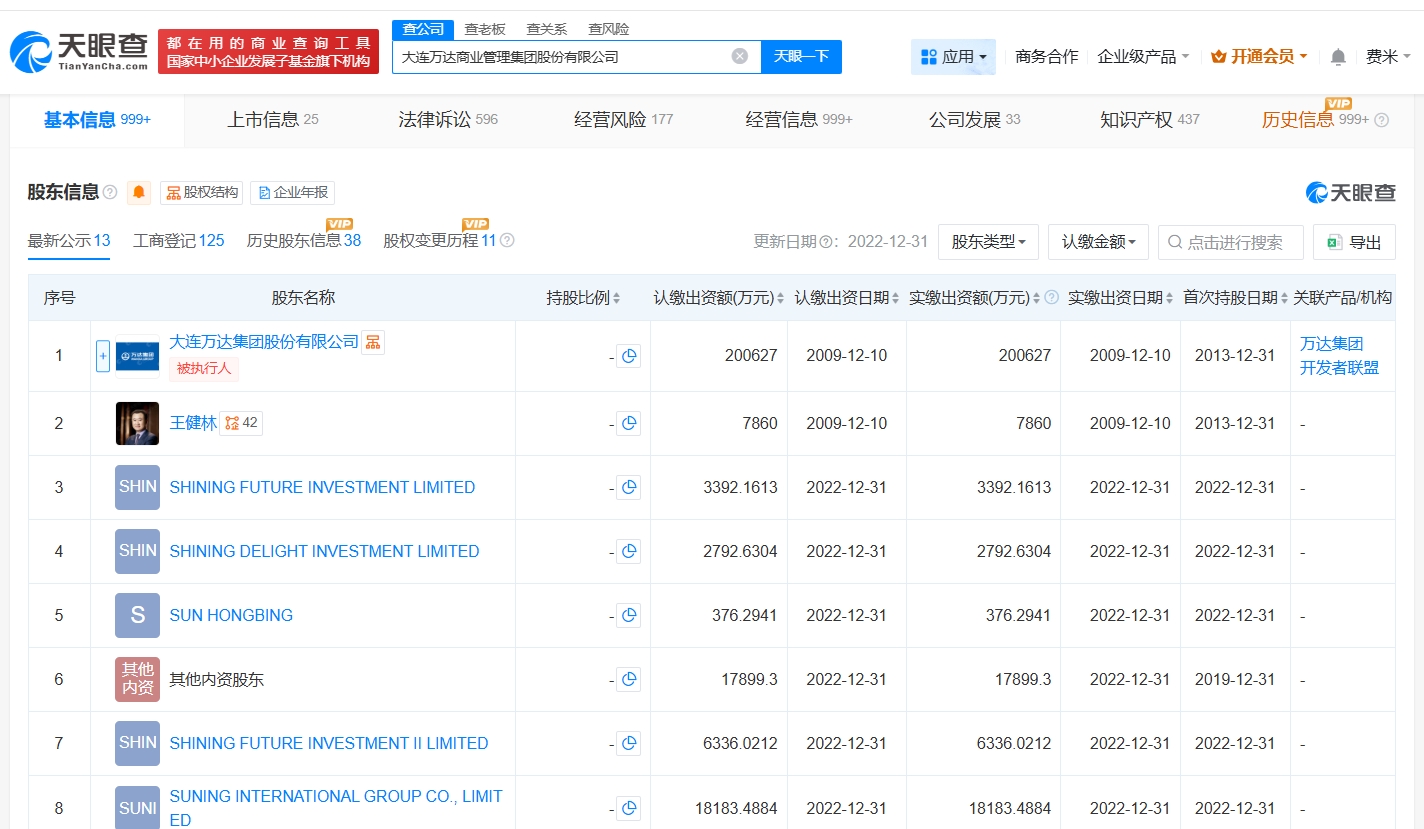Screen dimensions: 1424x829
Task: Click the help icon next to 股东信息
Action: pos(110,192)
